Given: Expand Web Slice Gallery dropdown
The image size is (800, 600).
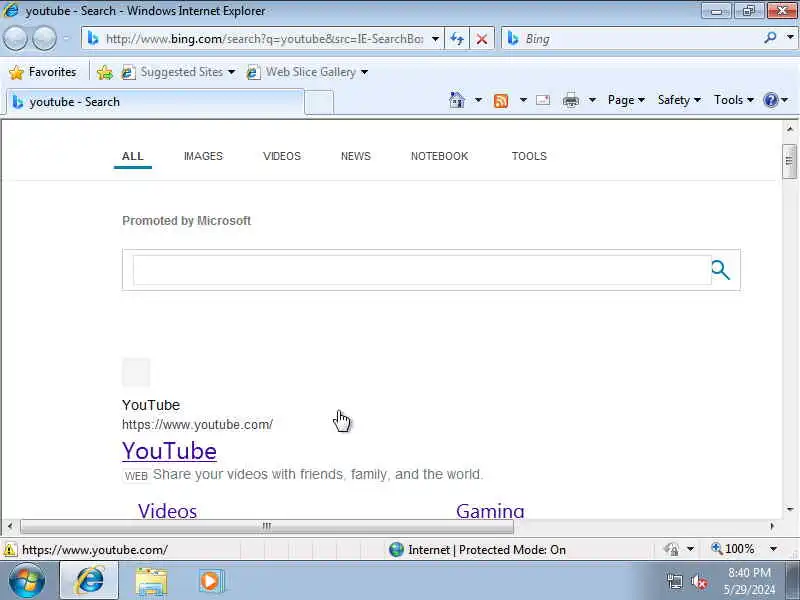Looking at the screenshot, I should click(364, 72).
